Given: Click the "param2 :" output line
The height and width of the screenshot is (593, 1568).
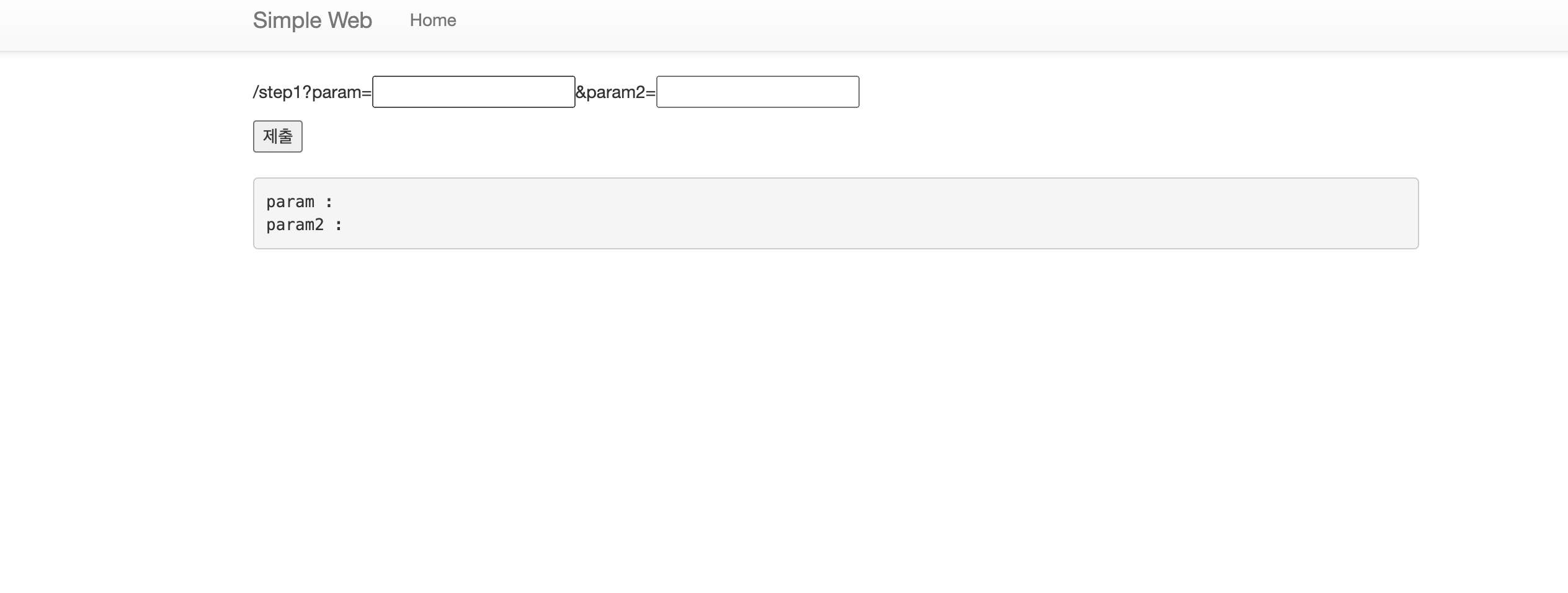Looking at the screenshot, I should pyautogui.click(x=305, y=225).
